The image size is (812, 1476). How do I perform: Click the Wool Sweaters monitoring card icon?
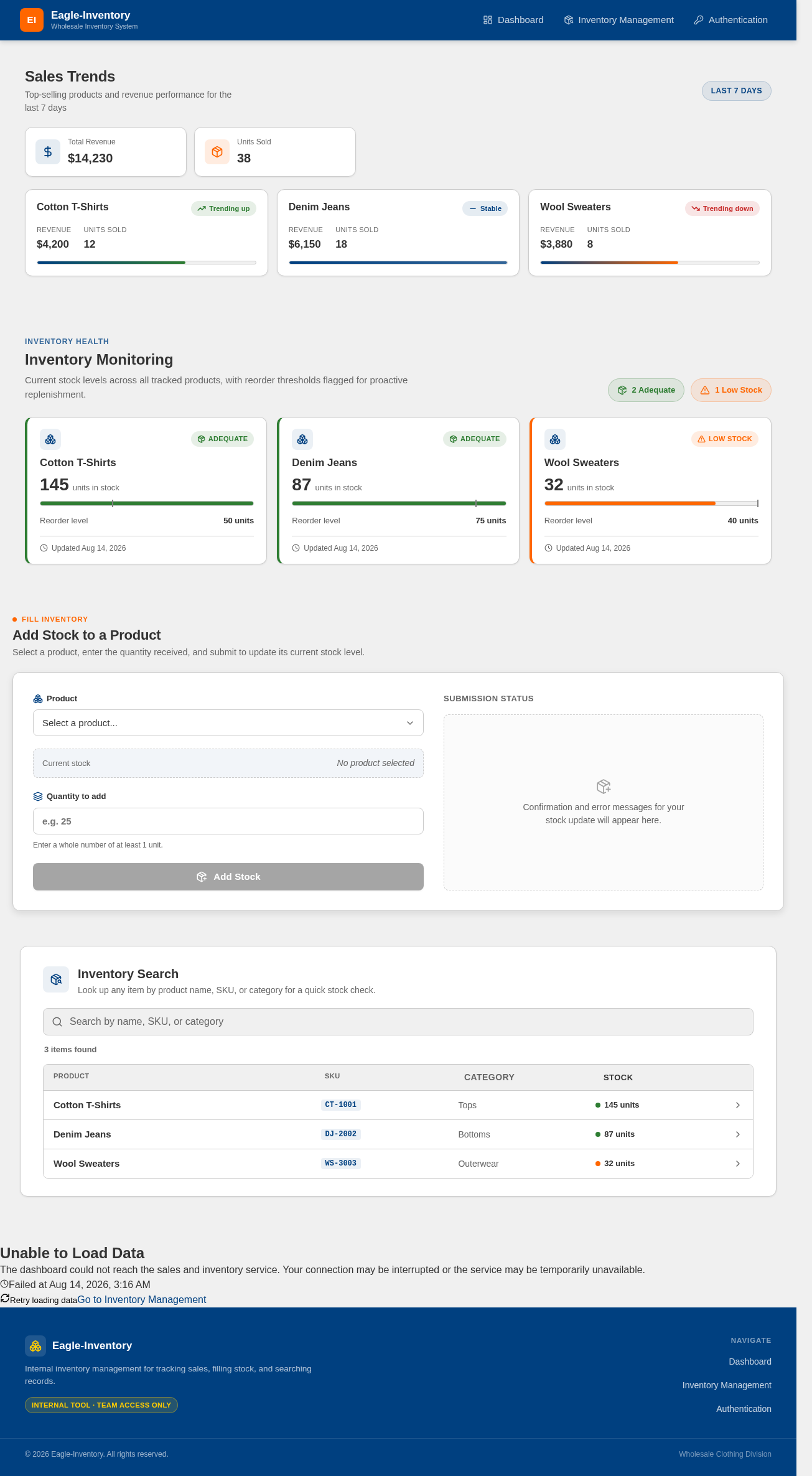click(x=555, y=439)
